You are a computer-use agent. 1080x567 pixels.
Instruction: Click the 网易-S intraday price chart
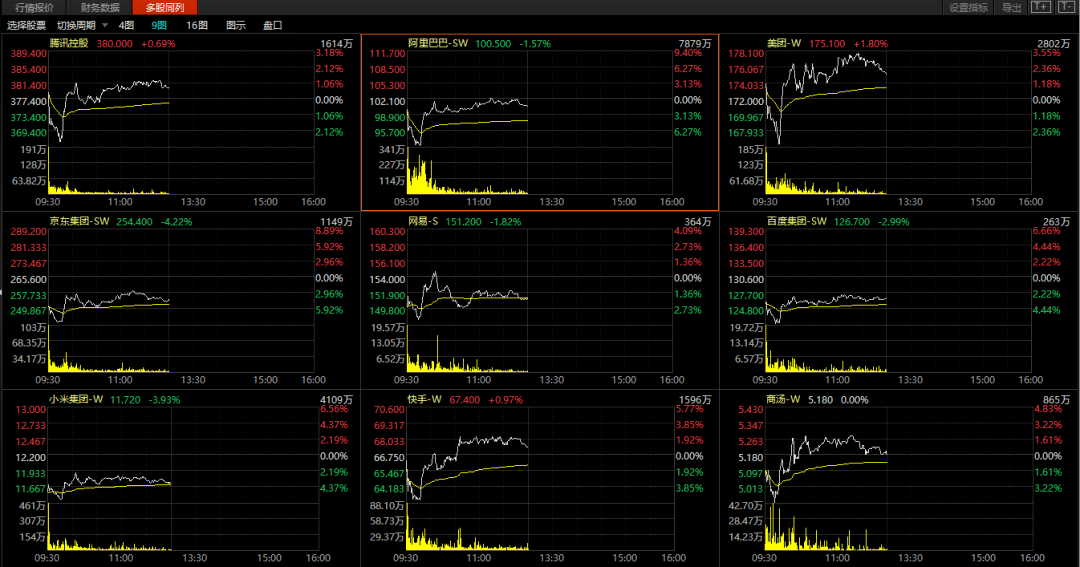[539, 276]
